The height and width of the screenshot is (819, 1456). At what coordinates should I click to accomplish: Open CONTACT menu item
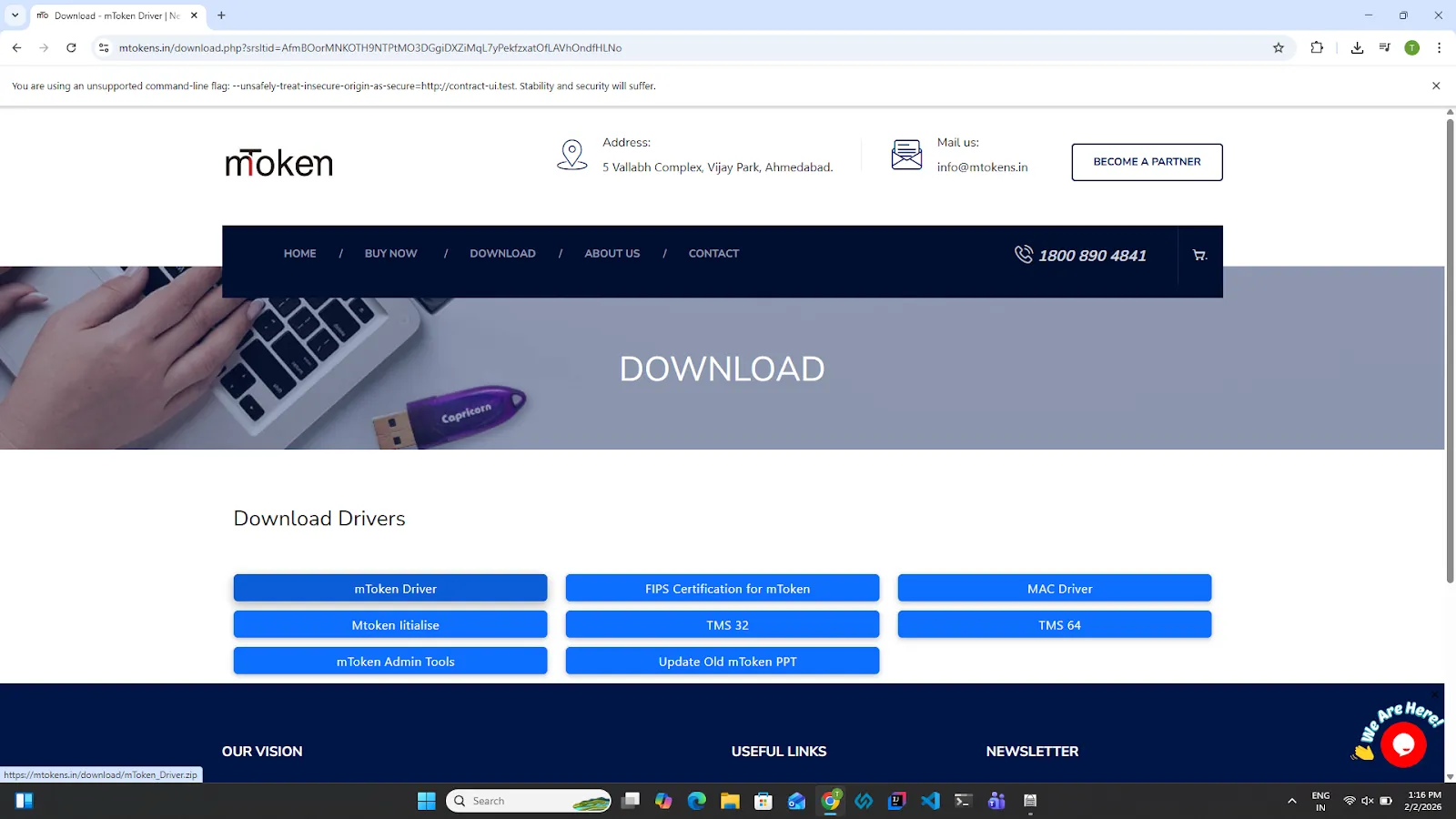coord(713,254)
